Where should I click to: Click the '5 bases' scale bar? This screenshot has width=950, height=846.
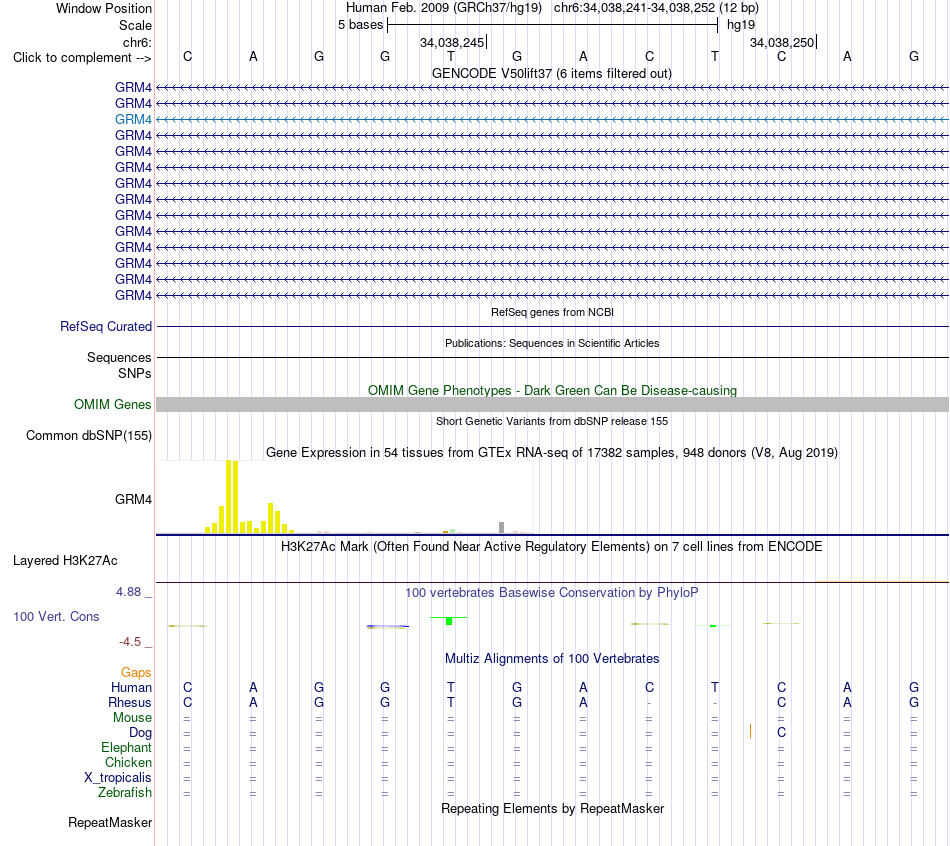point(553,25)
